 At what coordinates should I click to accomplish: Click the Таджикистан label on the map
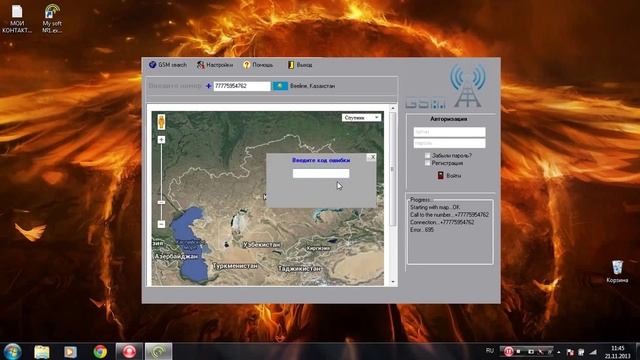click(300, 269)
